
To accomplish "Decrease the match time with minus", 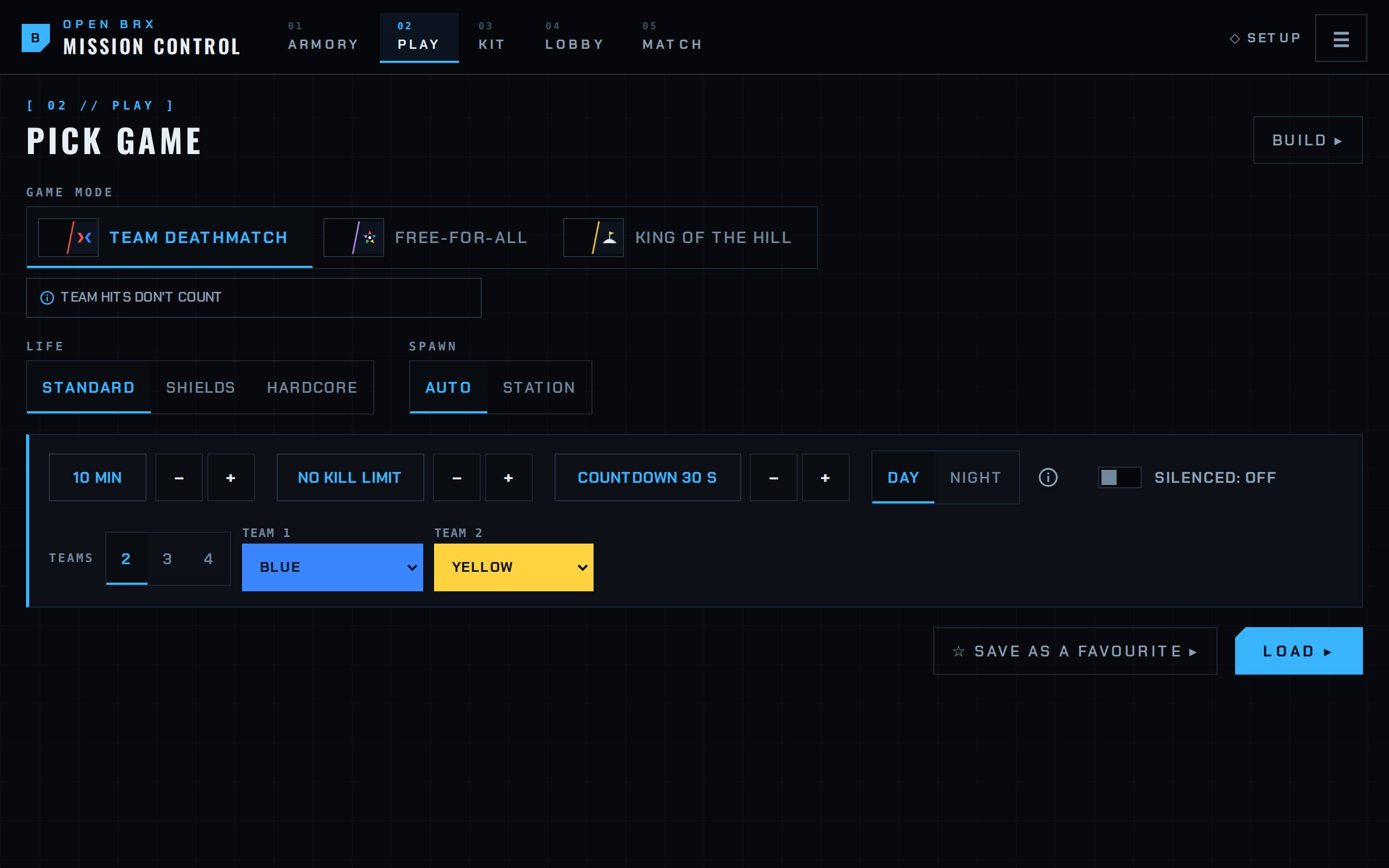I will point(179,477).
